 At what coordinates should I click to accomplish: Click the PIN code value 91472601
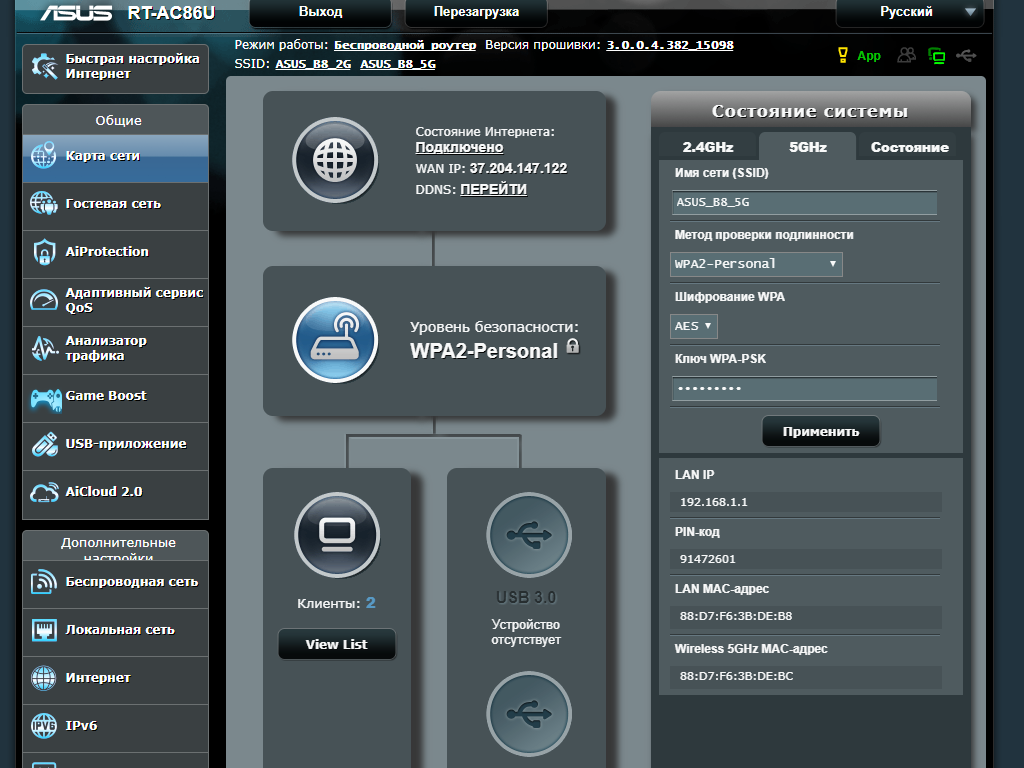click(x=707, y=559)
